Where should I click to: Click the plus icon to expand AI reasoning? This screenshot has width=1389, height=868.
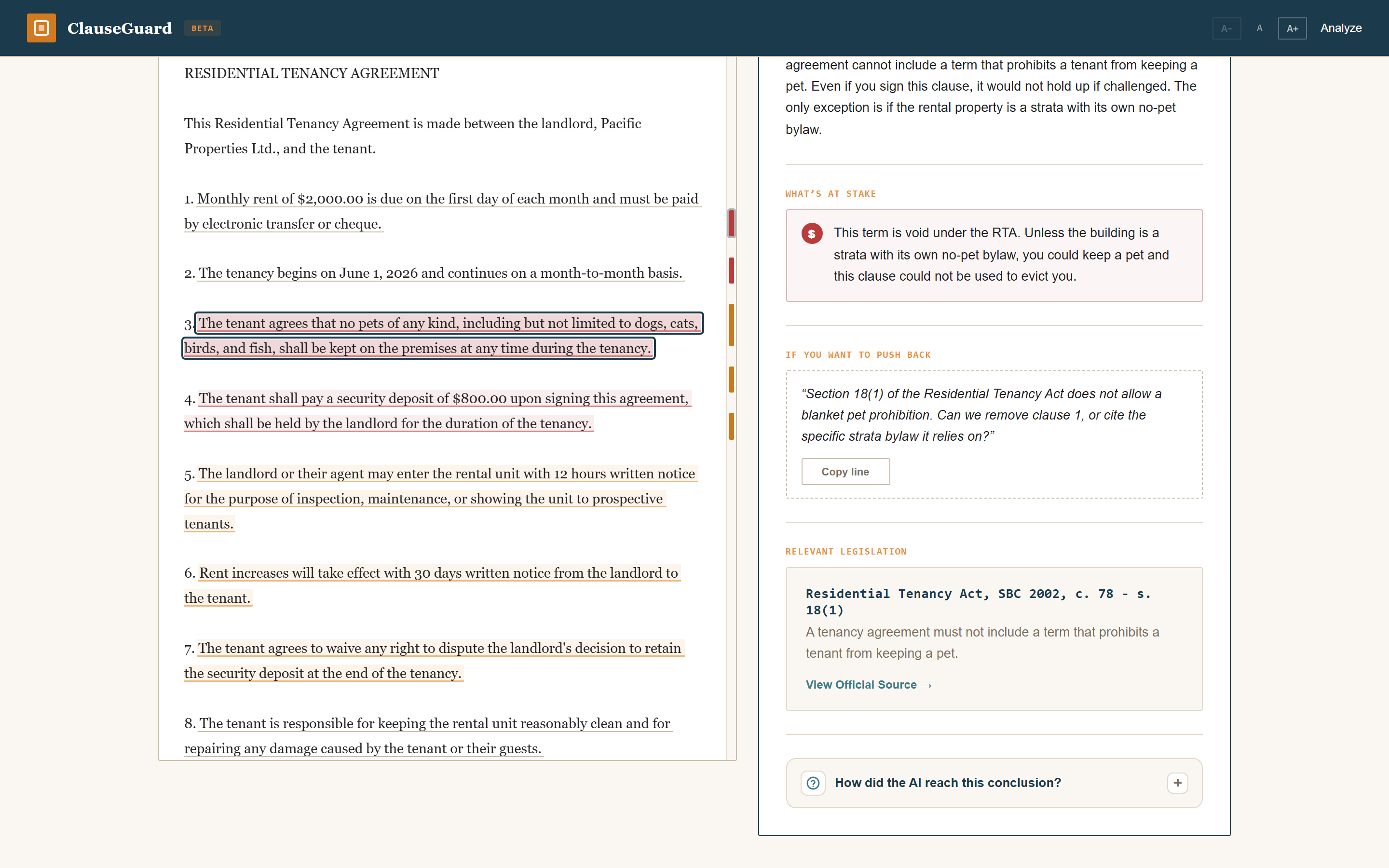point(1177,783)
